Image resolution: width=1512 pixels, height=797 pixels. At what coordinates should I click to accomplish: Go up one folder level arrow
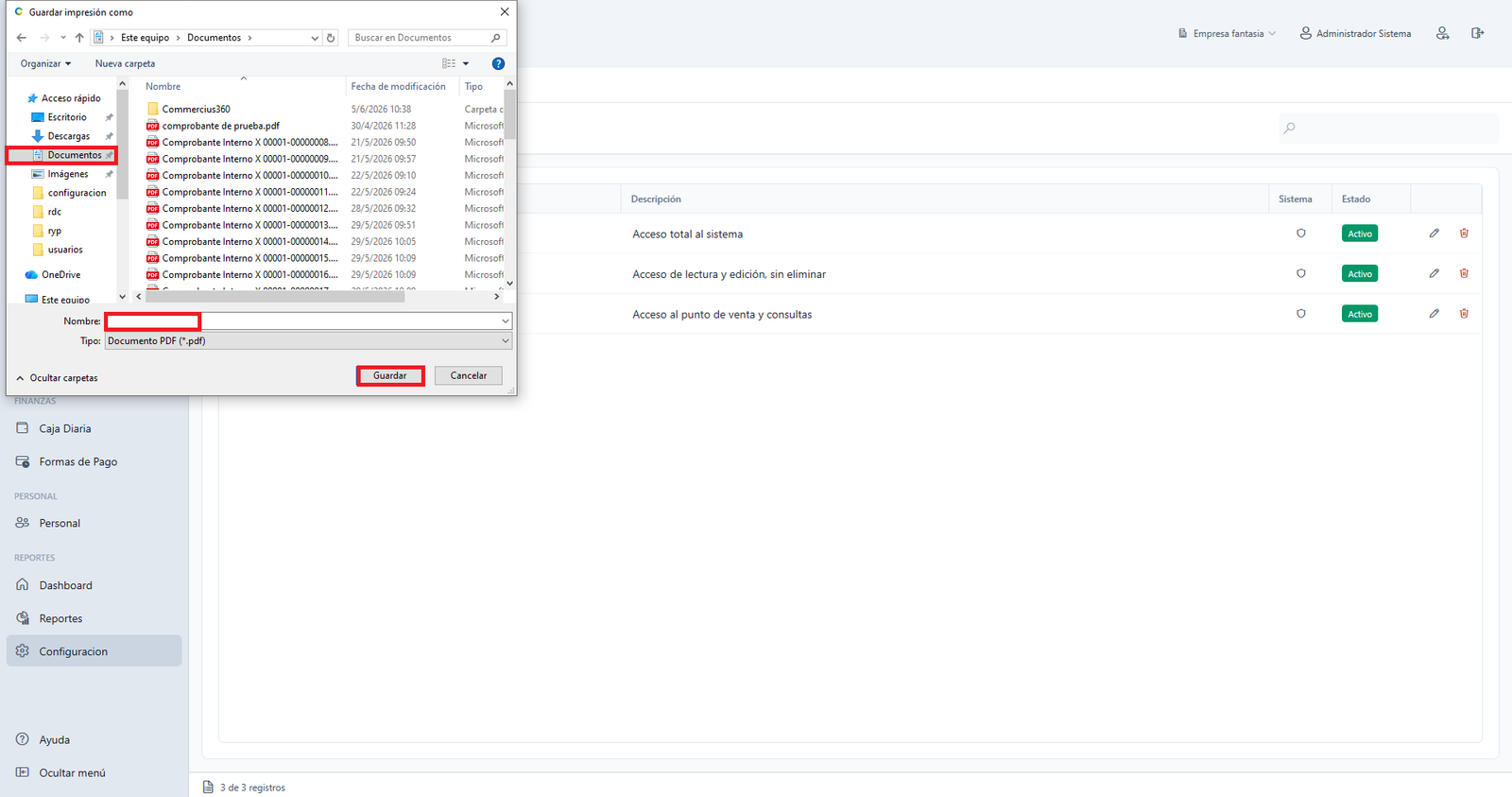pos(79,38)
